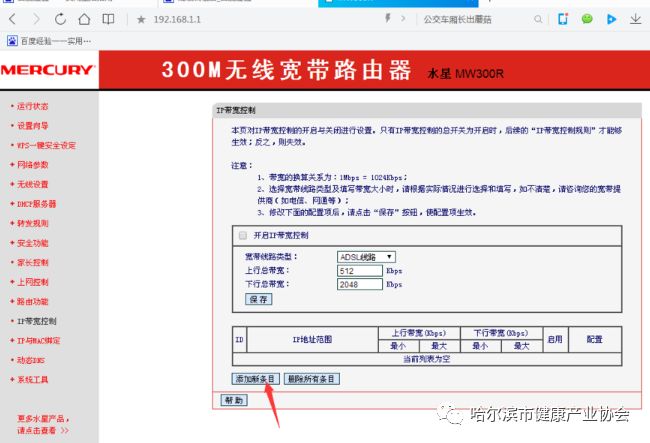This screenshot has width=650, height=443.
Task: Click the green WeChat icon
Action: coord(587,19)
